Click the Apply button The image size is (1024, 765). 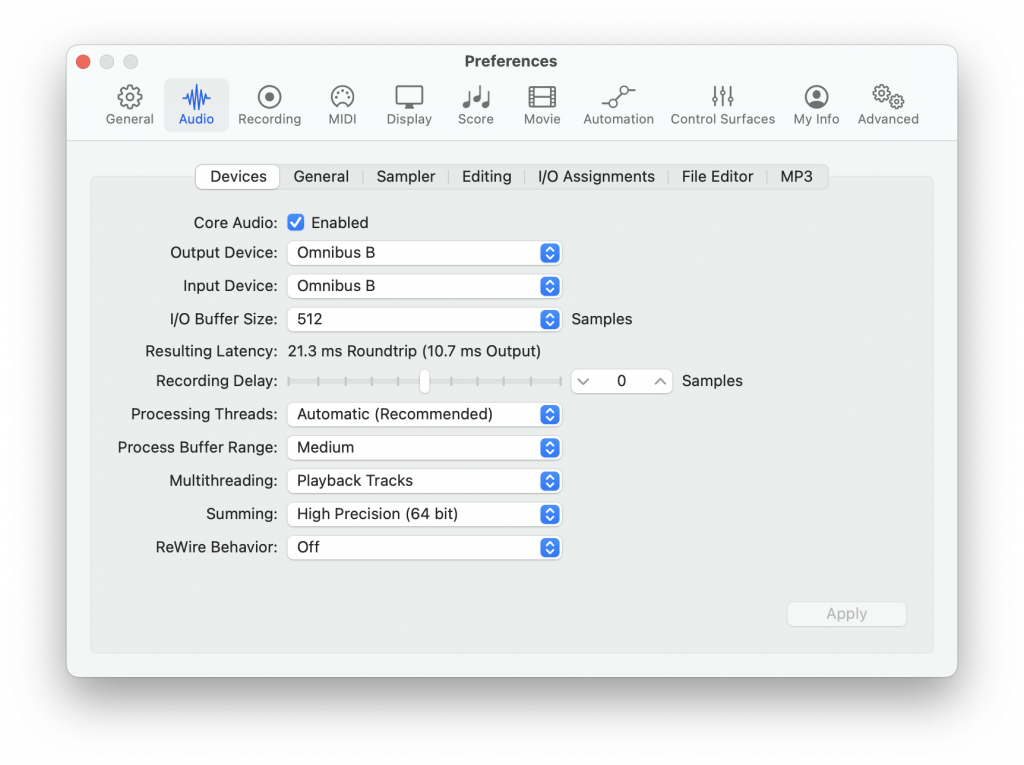click(x=846, y=614)
